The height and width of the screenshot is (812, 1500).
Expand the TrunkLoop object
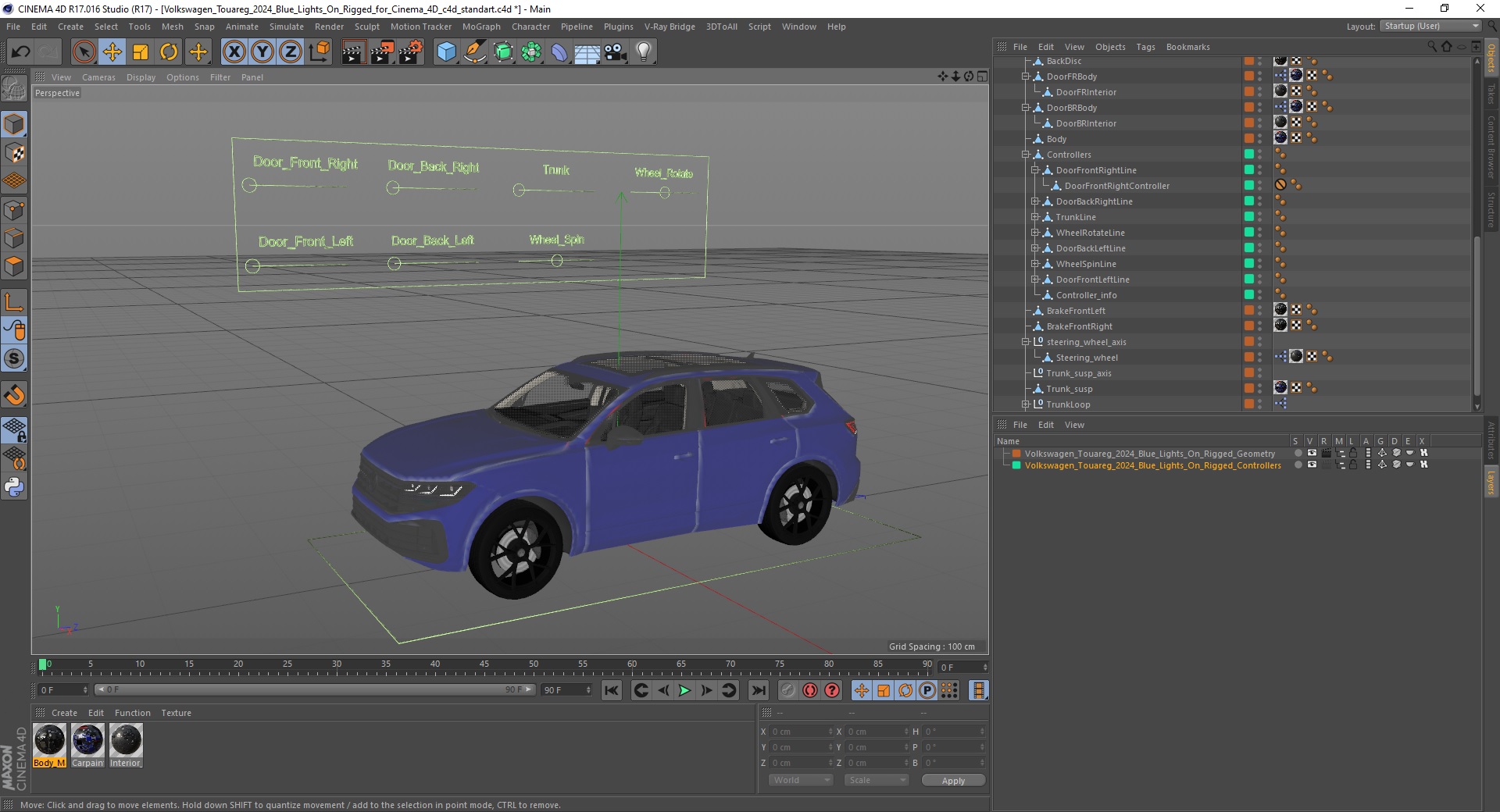point(1025,404)
